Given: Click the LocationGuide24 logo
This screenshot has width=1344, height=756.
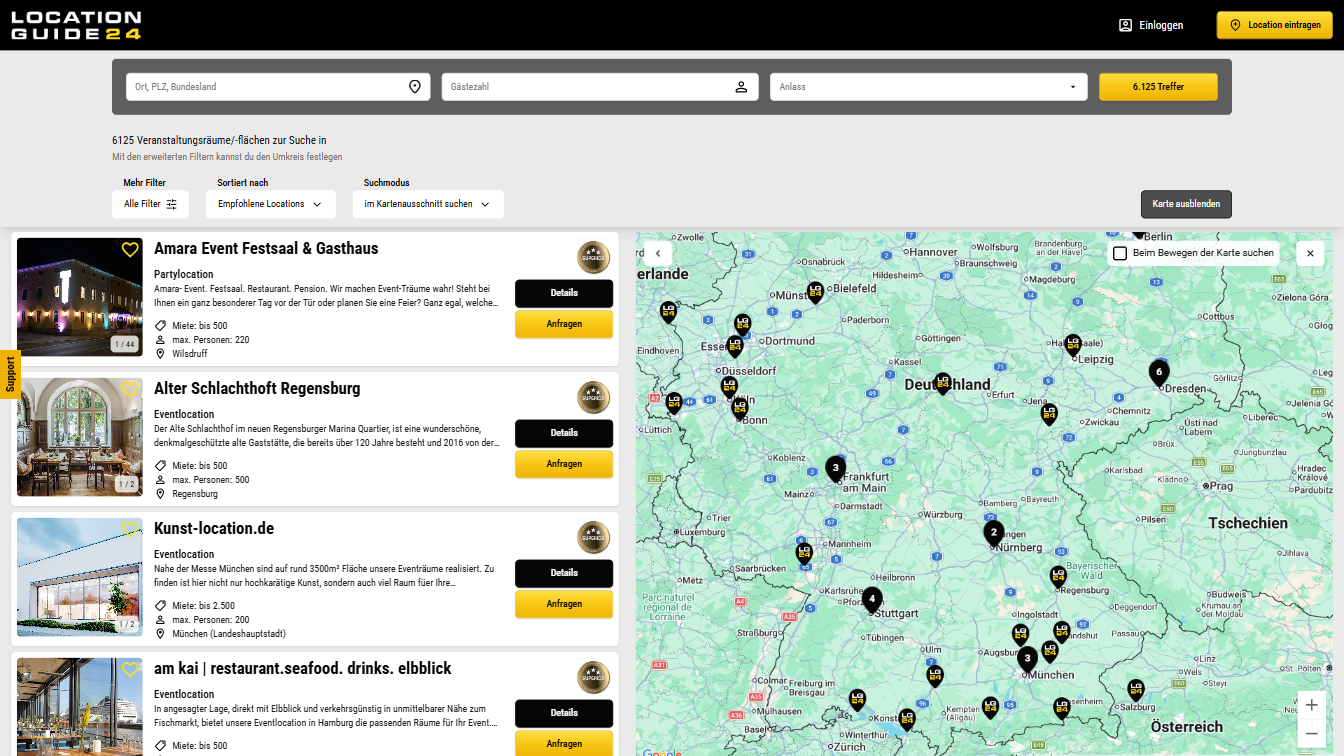Looking at the screenshot, I should [x=76, y=25].
